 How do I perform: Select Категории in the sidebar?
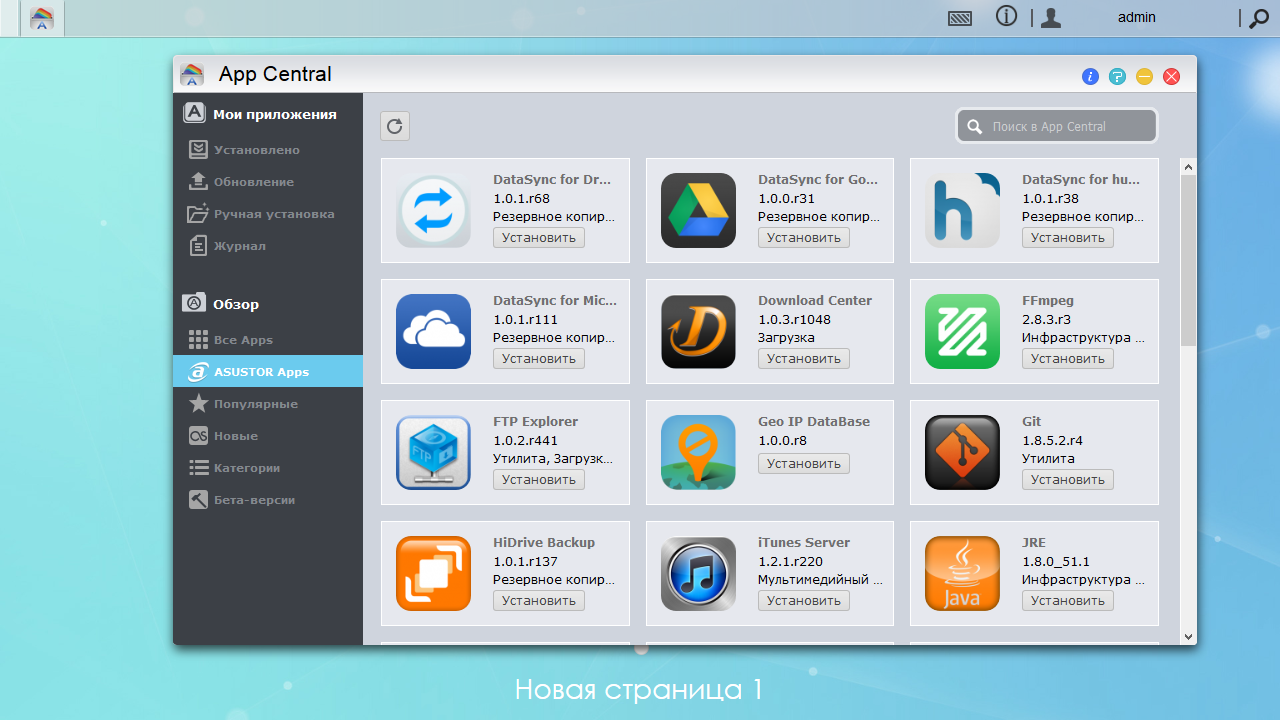coord(268,468)
